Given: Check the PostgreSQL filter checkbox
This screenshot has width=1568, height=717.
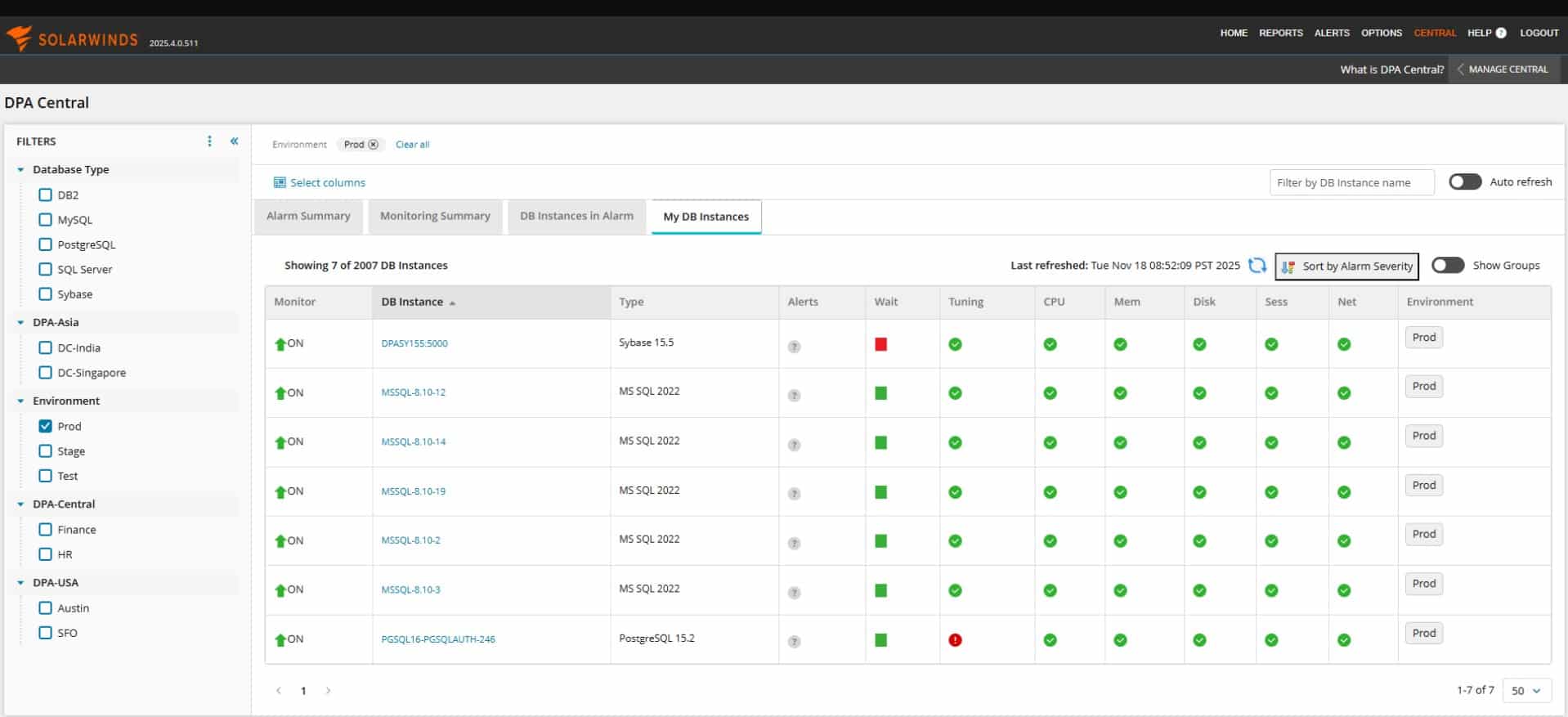Looking at the screenshot, I should 46,244.
